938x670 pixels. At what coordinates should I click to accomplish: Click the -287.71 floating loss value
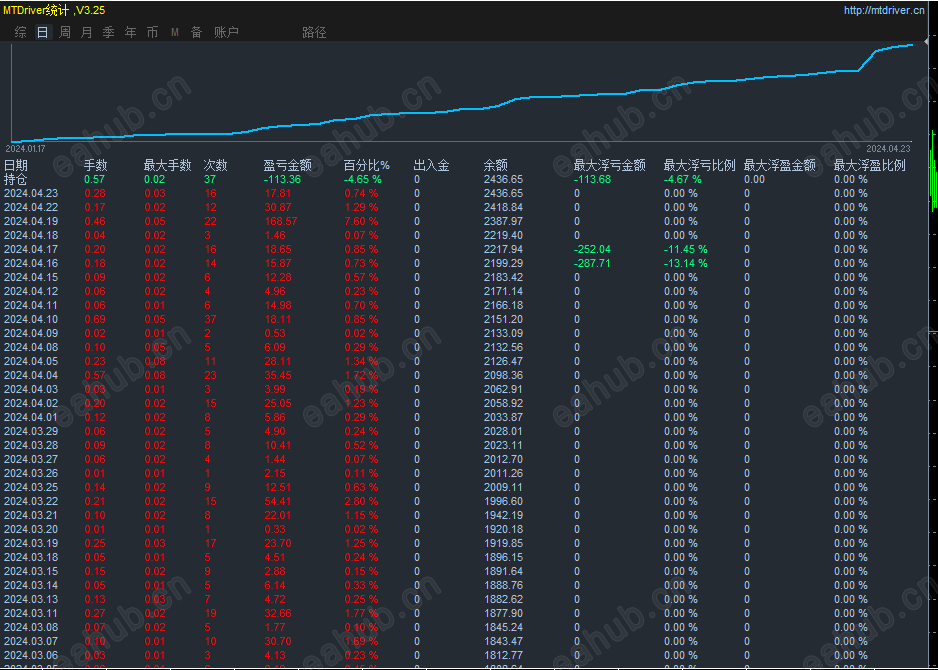pyautogui.click(x=592, y=263)
